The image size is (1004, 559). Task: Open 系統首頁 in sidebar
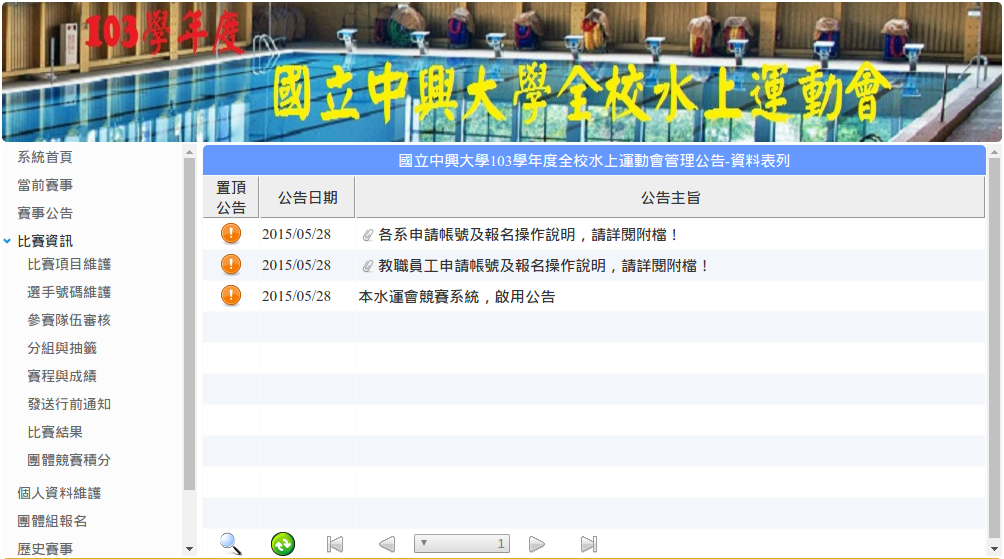coord(45,157)
